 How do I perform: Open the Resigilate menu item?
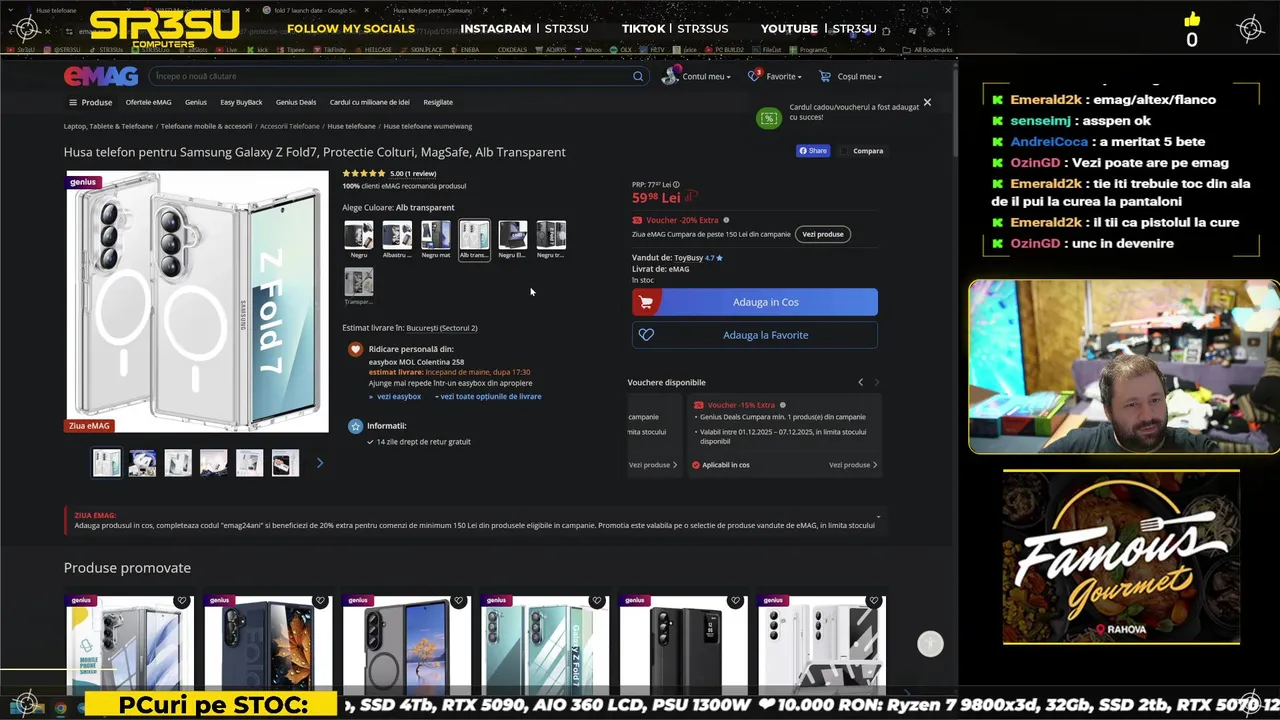438,102
